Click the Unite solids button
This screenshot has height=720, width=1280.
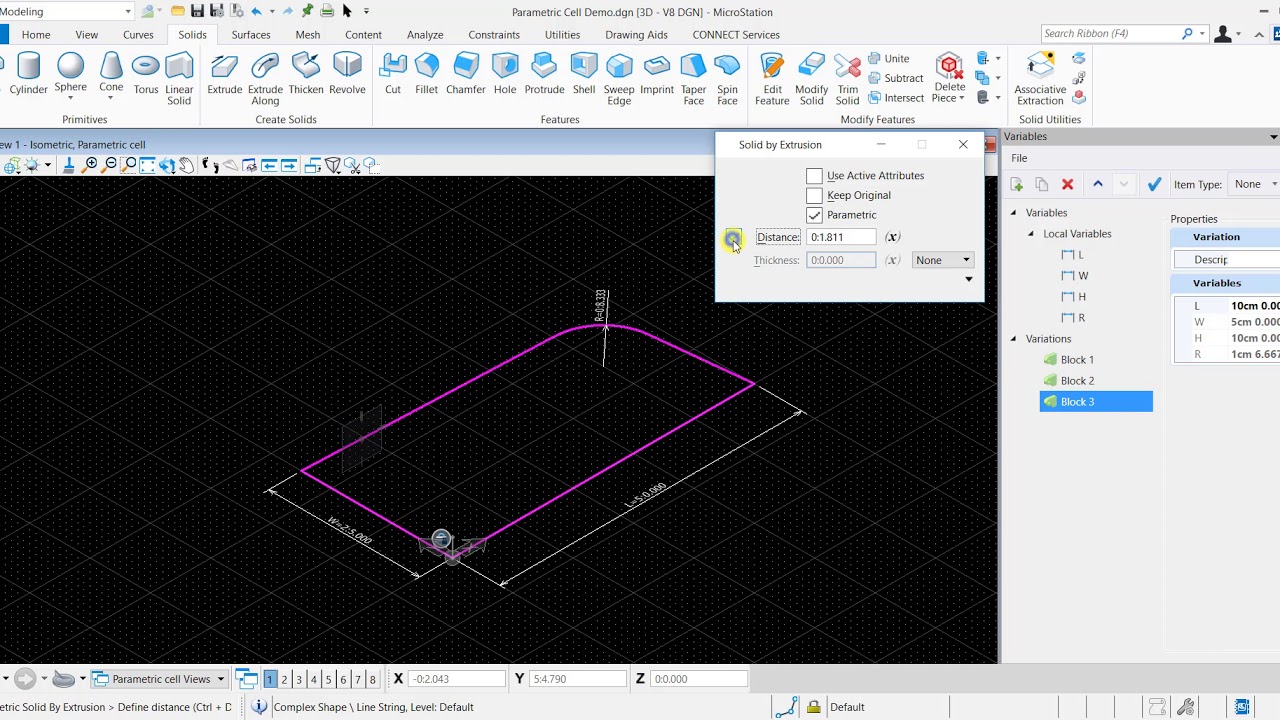[889, 58]
